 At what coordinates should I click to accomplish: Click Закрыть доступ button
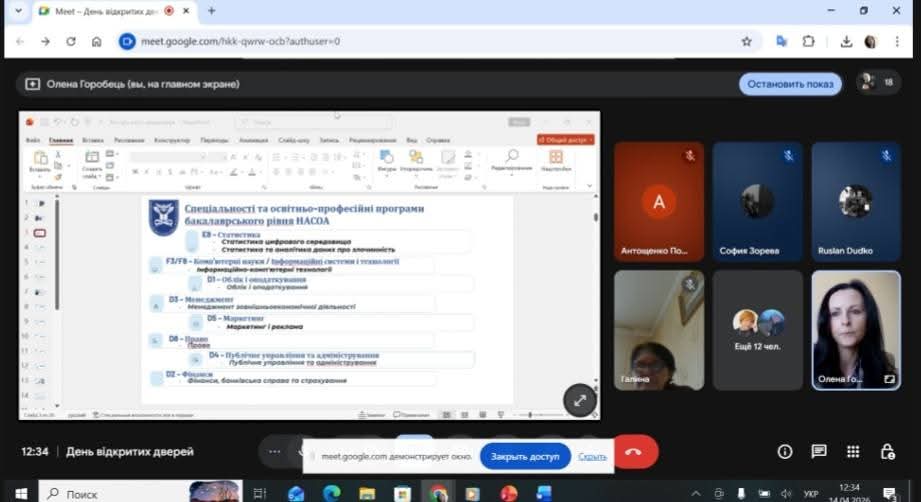(525, 456)
